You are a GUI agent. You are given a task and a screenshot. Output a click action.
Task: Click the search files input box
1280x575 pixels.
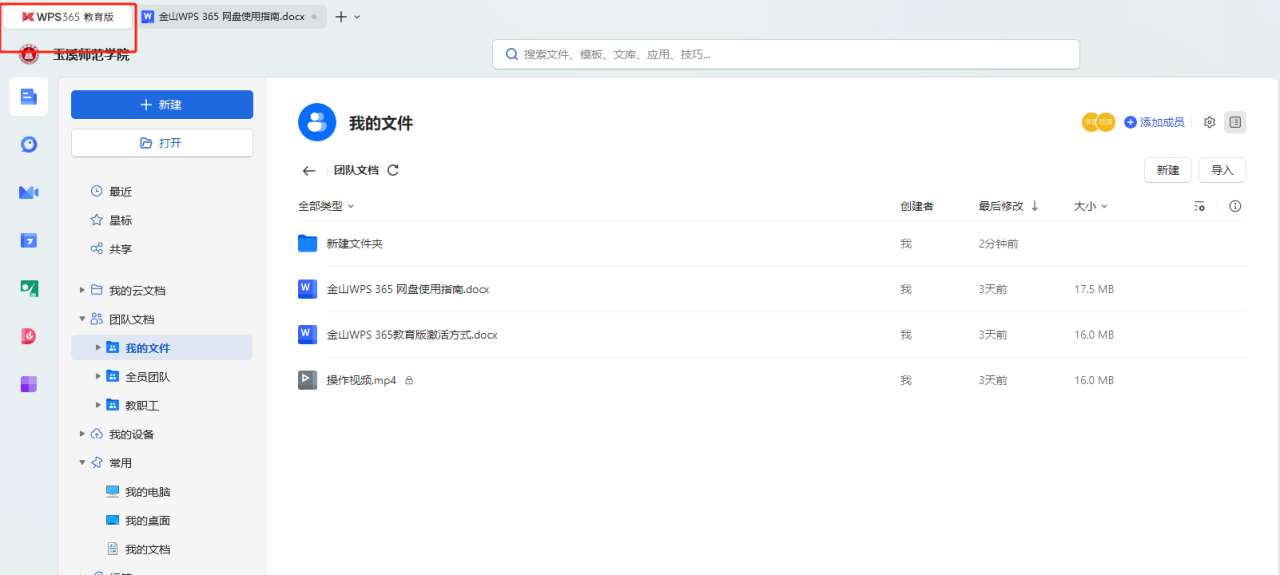[785, 54]
